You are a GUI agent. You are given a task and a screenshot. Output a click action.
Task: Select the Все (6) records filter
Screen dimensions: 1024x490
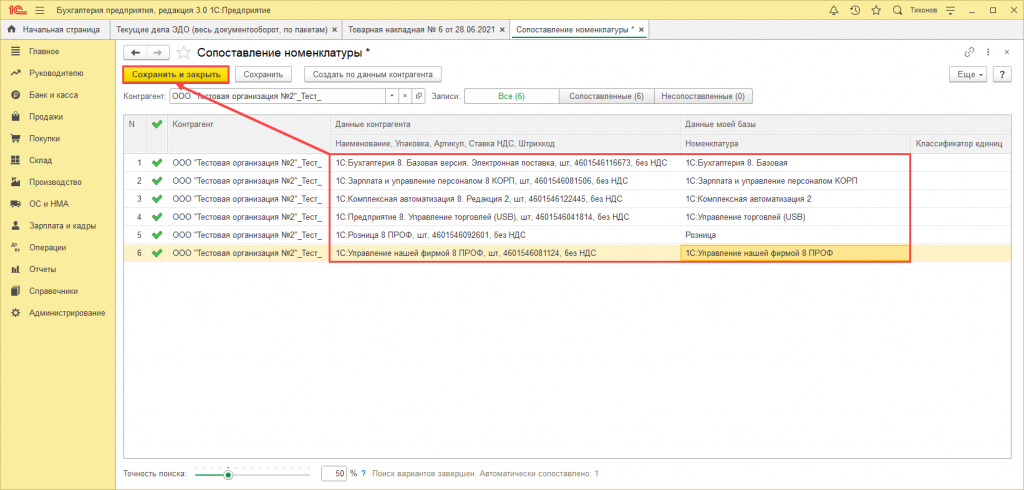tap(511, 96)
